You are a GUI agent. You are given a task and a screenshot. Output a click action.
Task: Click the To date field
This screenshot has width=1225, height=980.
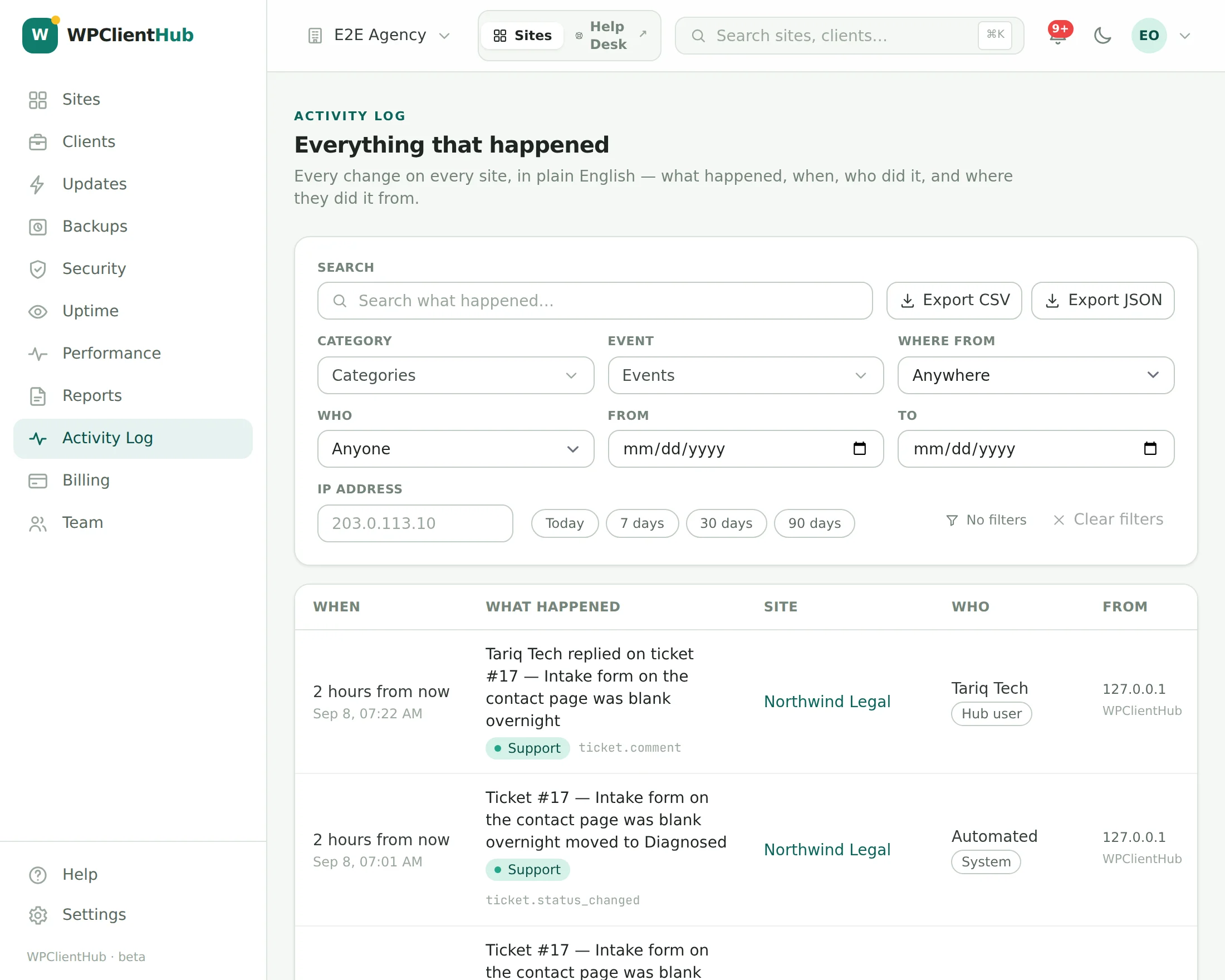pos(1036,449)
